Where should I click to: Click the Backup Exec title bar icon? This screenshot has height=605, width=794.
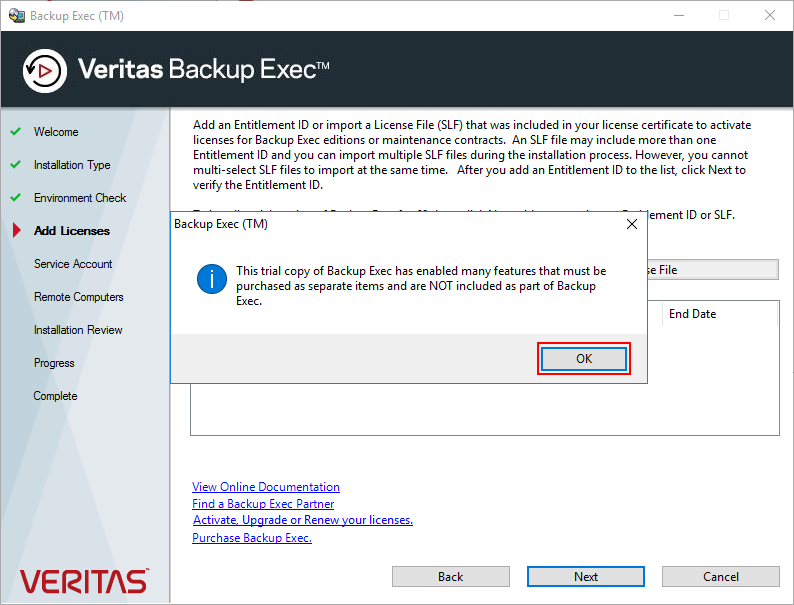click(x=16, y=16)
